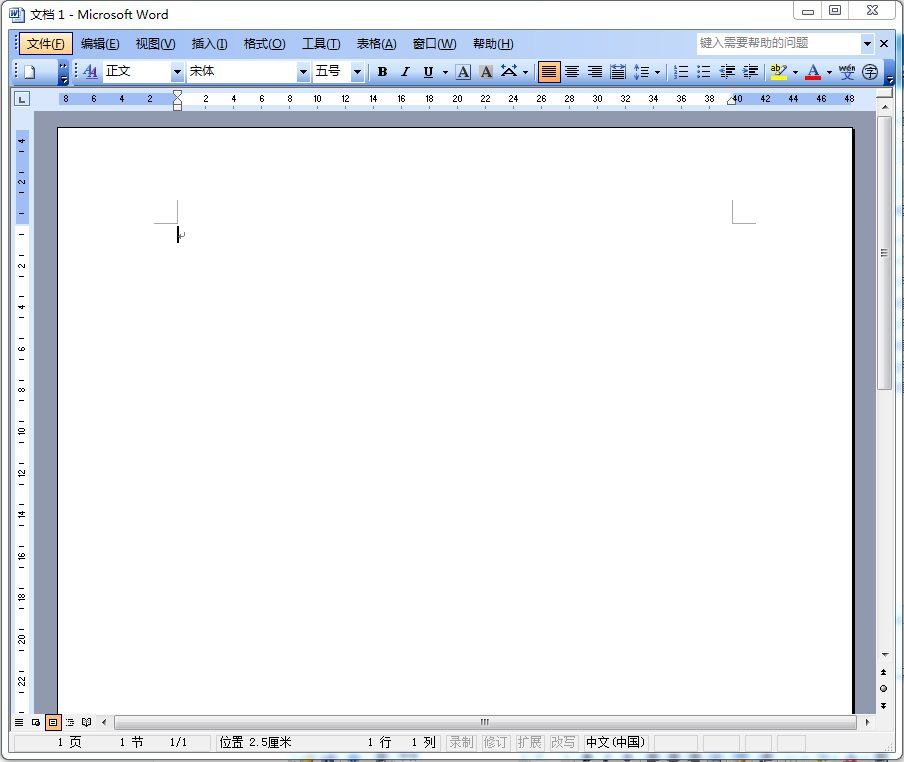The image size is (904, 762).
Task: Toggle bulleted list
Action: point(703,72)
